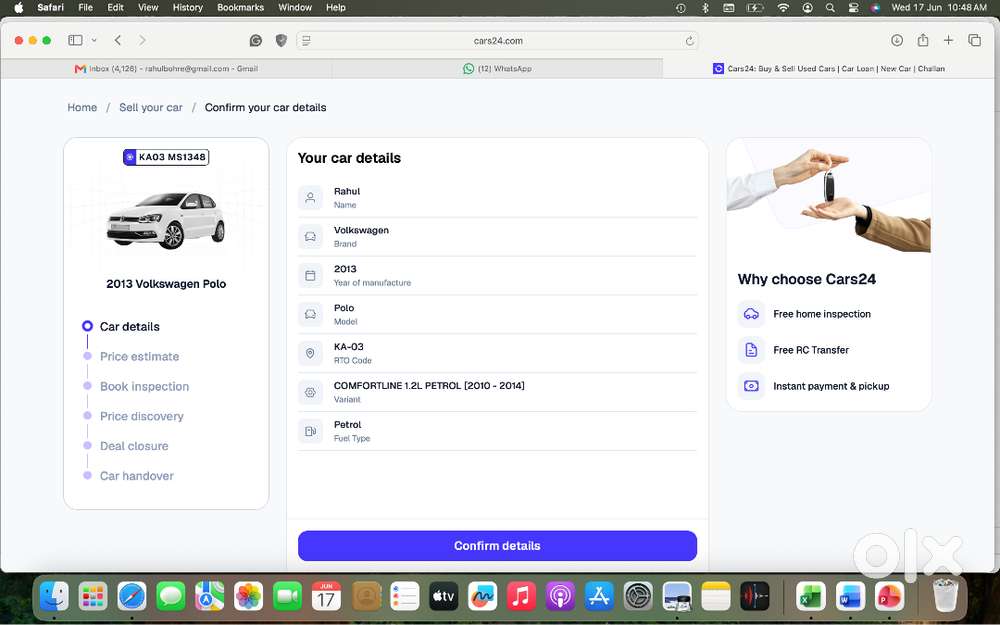Click the Safari share icon

[923, 40]
